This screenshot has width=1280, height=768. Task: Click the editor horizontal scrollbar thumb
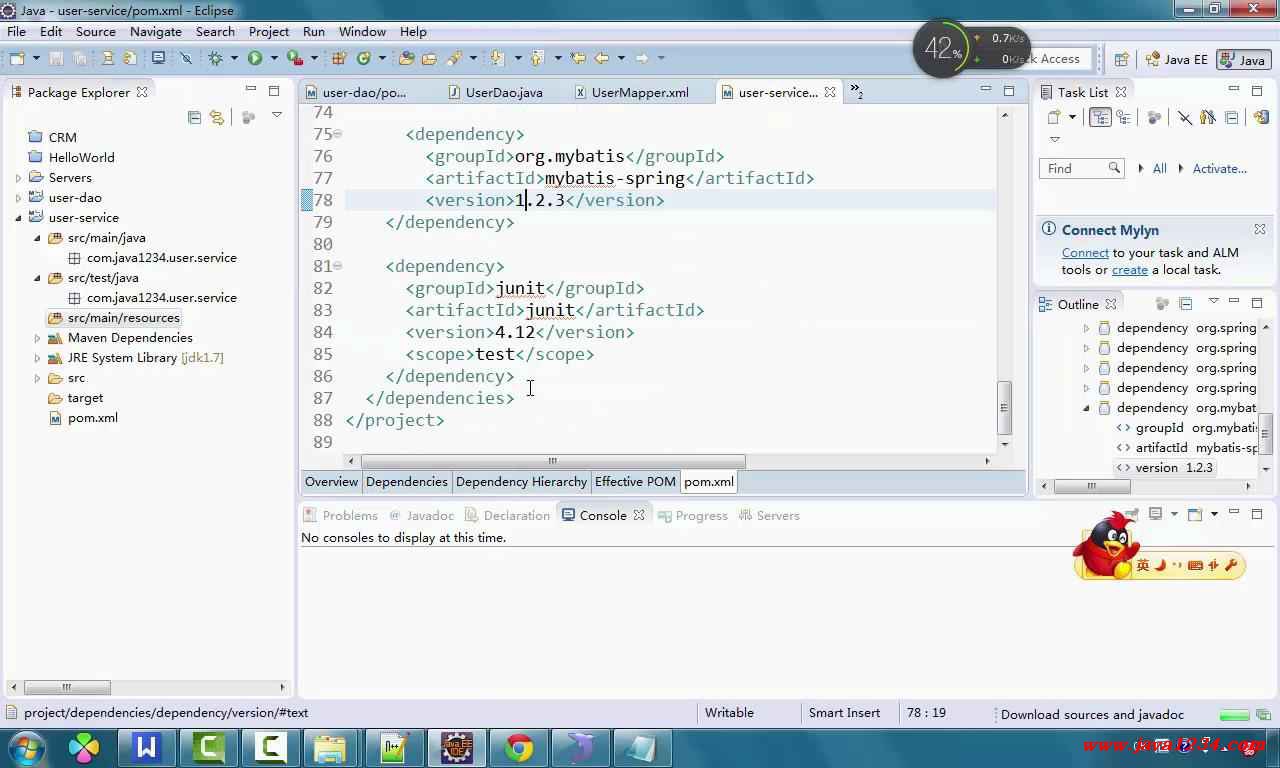pos(552,461)
